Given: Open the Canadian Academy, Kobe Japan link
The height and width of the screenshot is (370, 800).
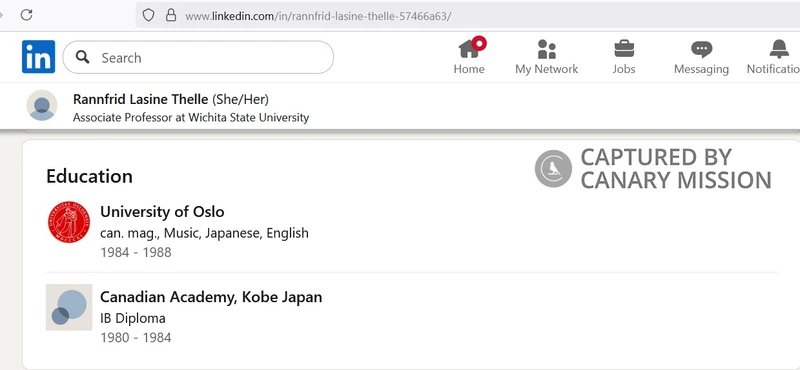Looking at the screenshot, I should [x=211, y=297].
